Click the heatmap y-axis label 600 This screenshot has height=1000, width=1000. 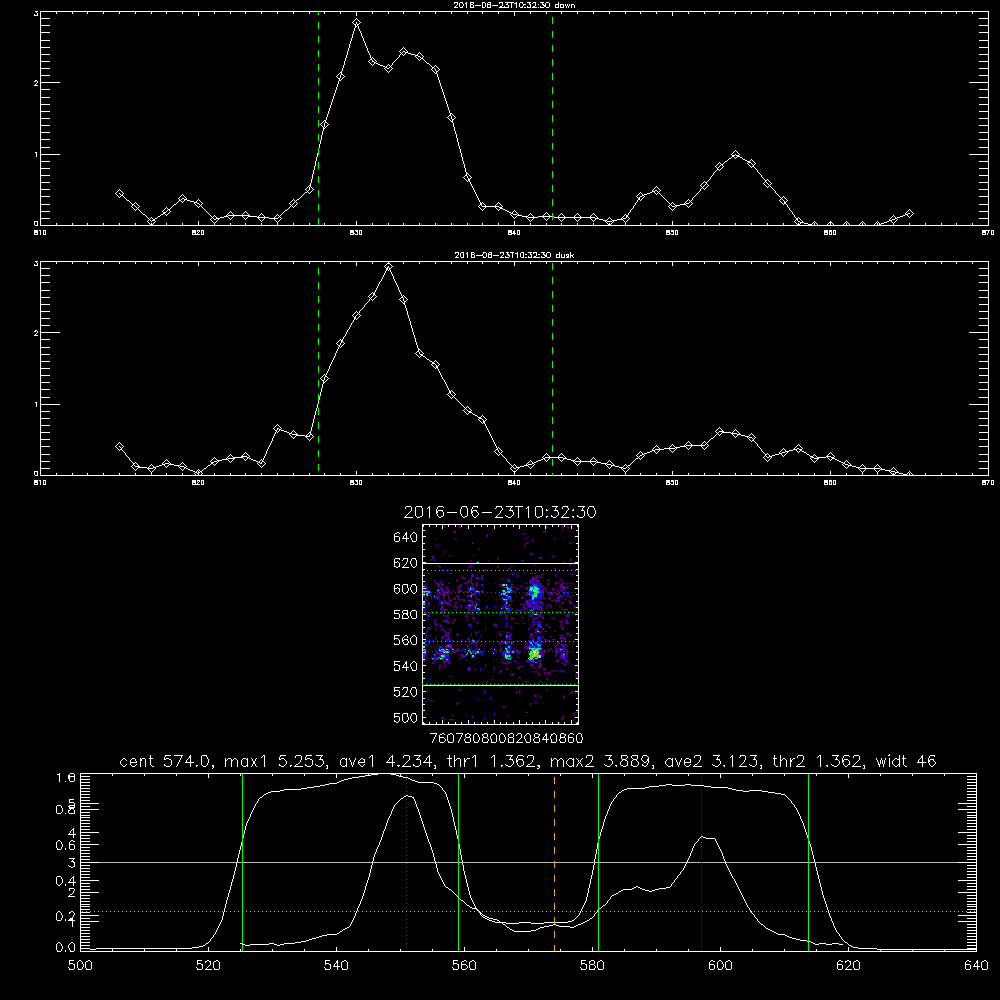[x=406, y=589]
